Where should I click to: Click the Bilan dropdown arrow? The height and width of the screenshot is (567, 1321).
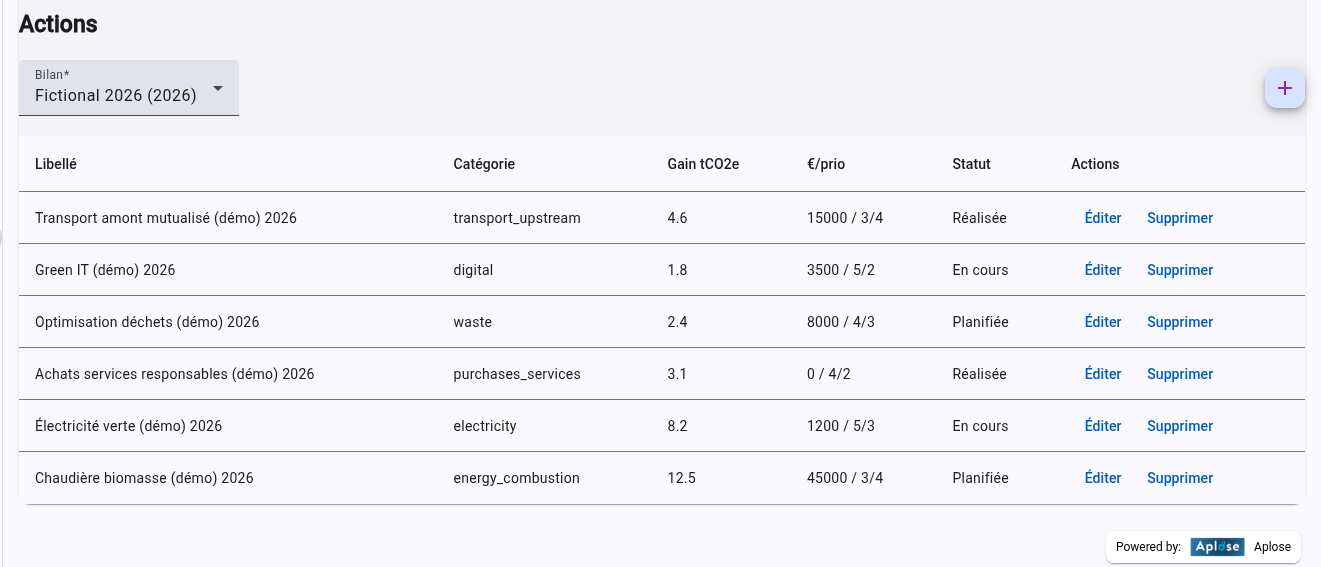(x=218, y=88)
